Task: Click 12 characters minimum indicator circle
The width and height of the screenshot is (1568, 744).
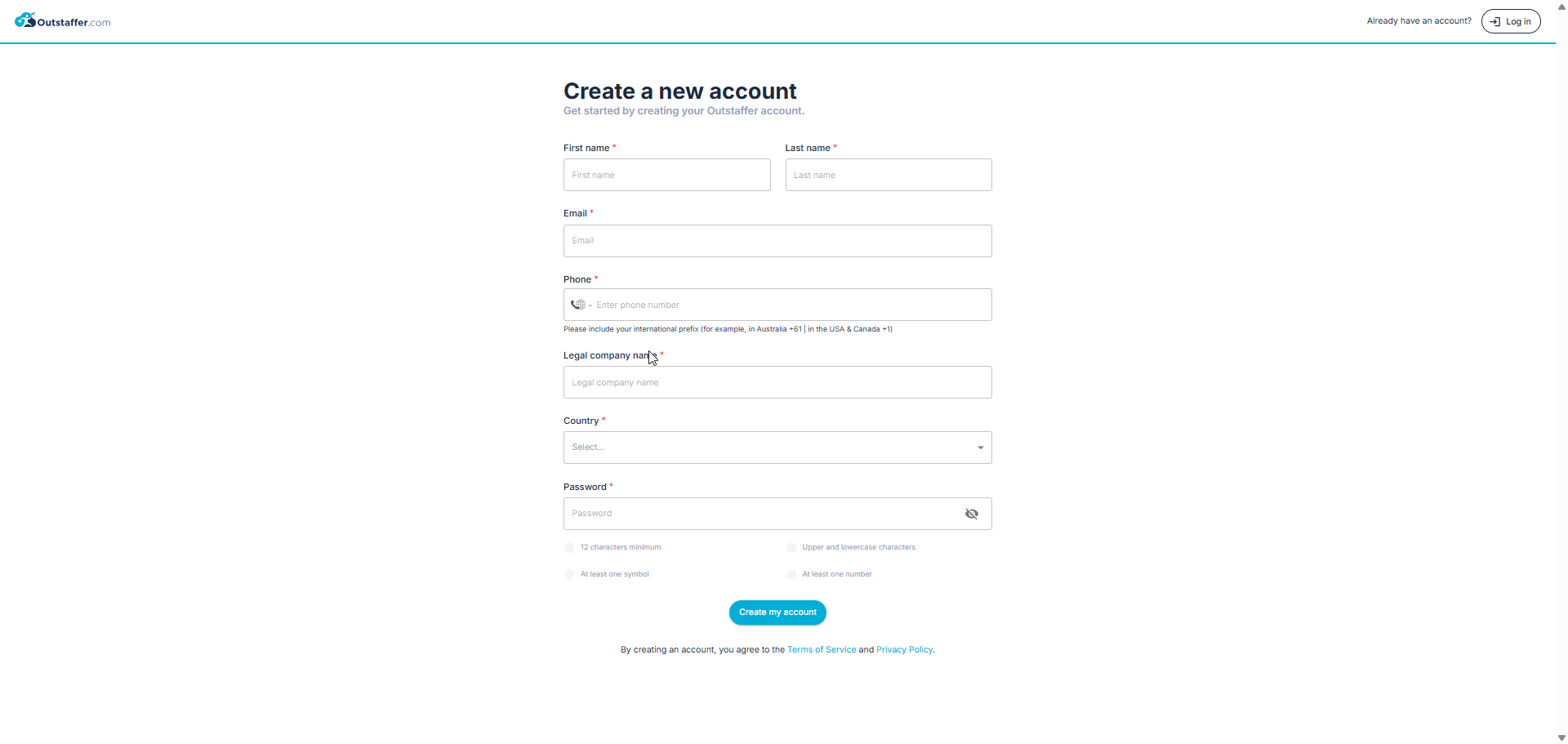Action: click(569, 547)
